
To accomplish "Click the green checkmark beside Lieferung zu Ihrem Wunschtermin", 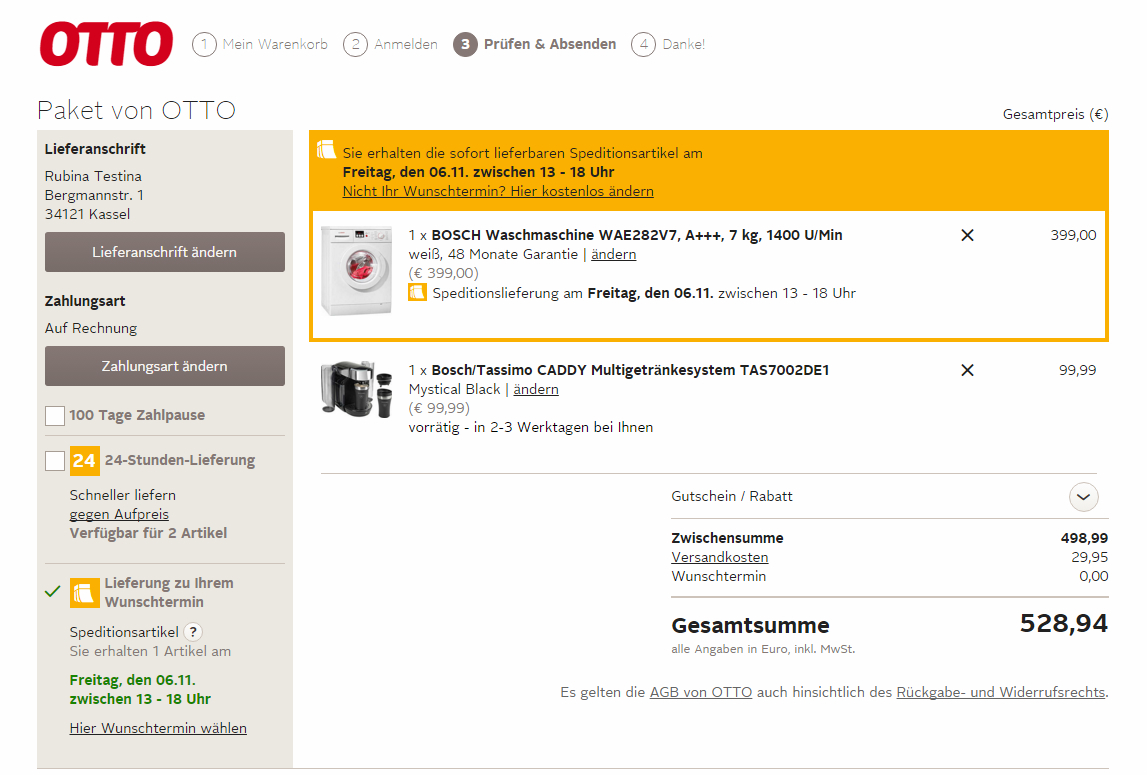I will [x=53, y=591].
